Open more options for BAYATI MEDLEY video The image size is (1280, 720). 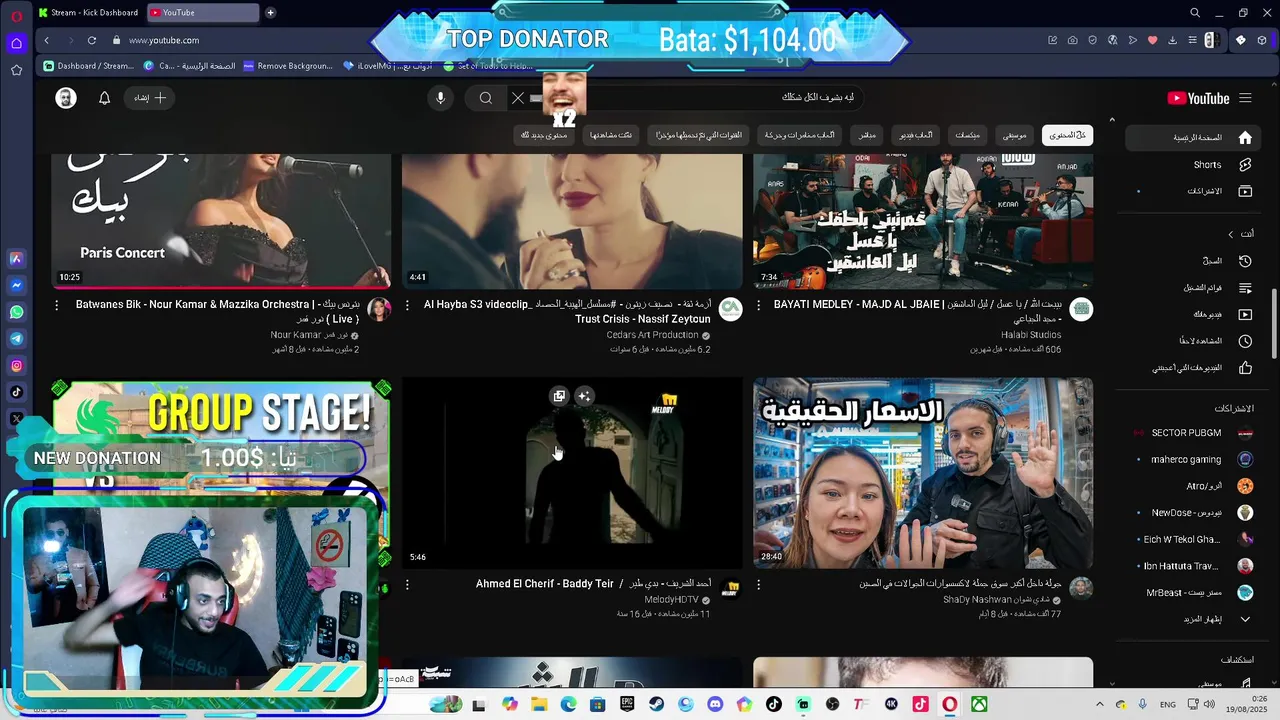758,305
